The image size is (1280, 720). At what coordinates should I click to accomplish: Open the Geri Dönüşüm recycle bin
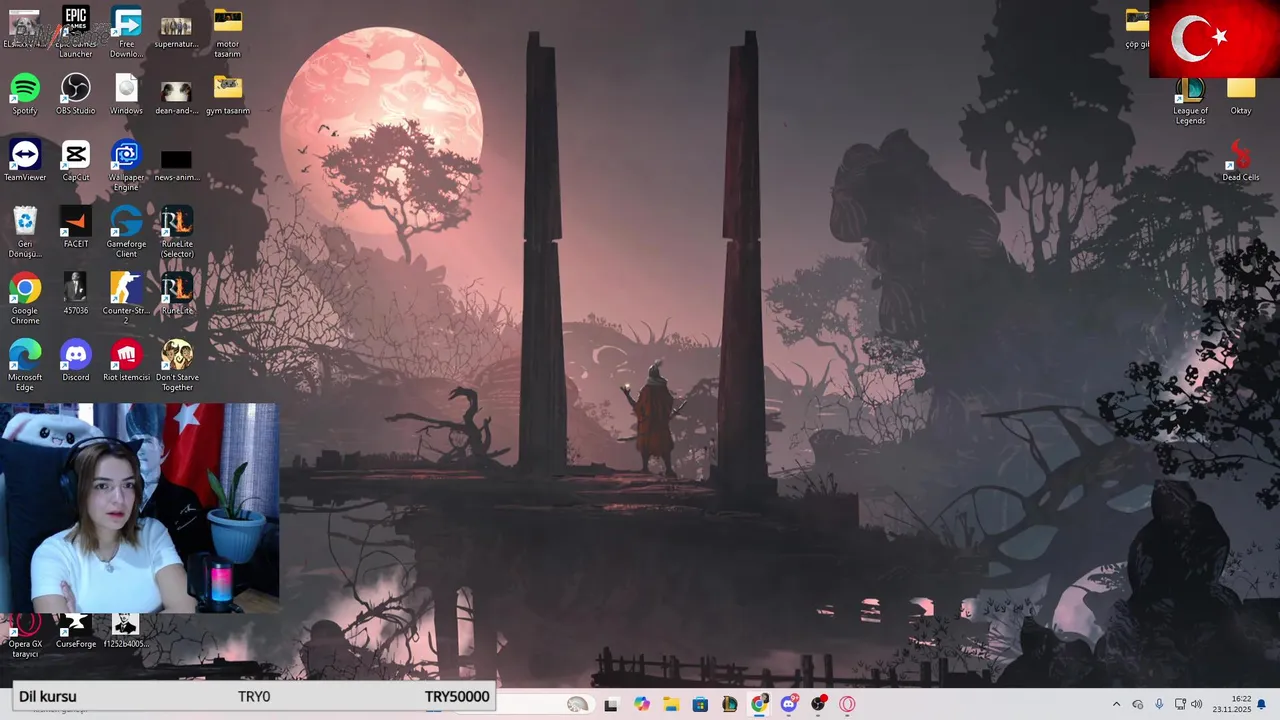[25, 232]
